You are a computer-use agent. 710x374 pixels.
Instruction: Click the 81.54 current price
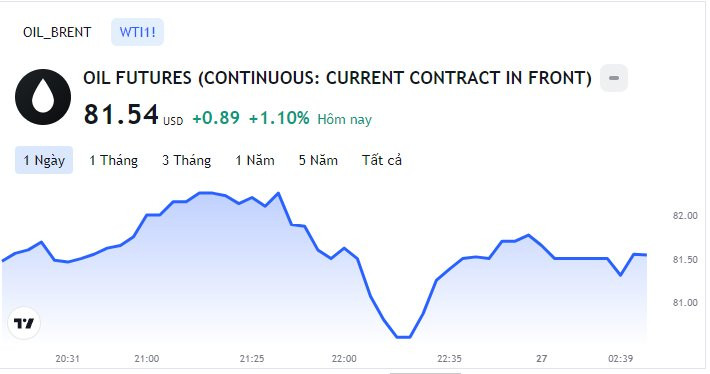[121, 114]
